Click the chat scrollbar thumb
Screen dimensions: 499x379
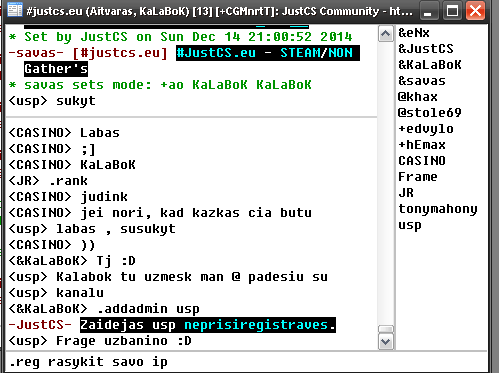(x=386, y=329)
